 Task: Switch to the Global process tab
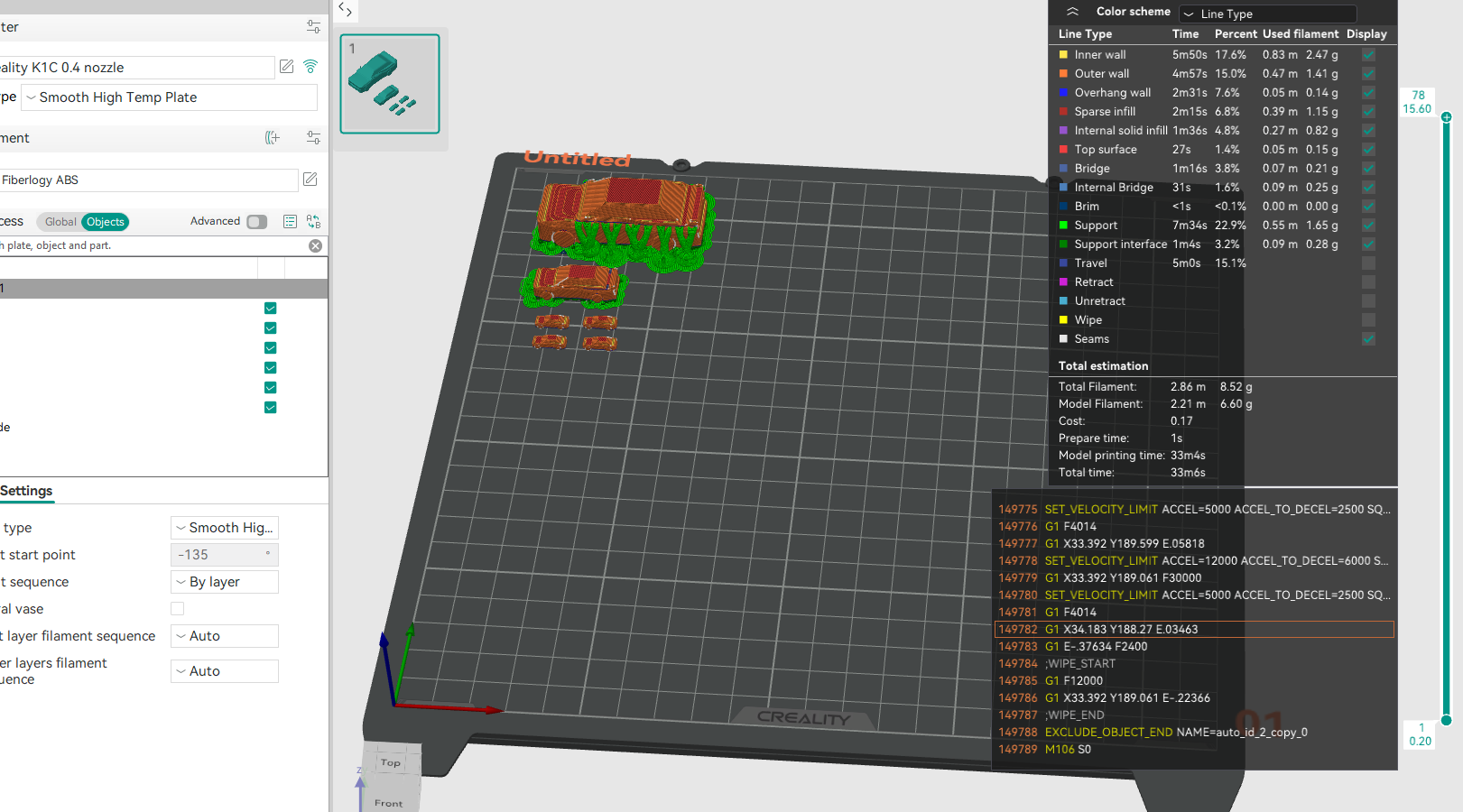tap(60, 222)
